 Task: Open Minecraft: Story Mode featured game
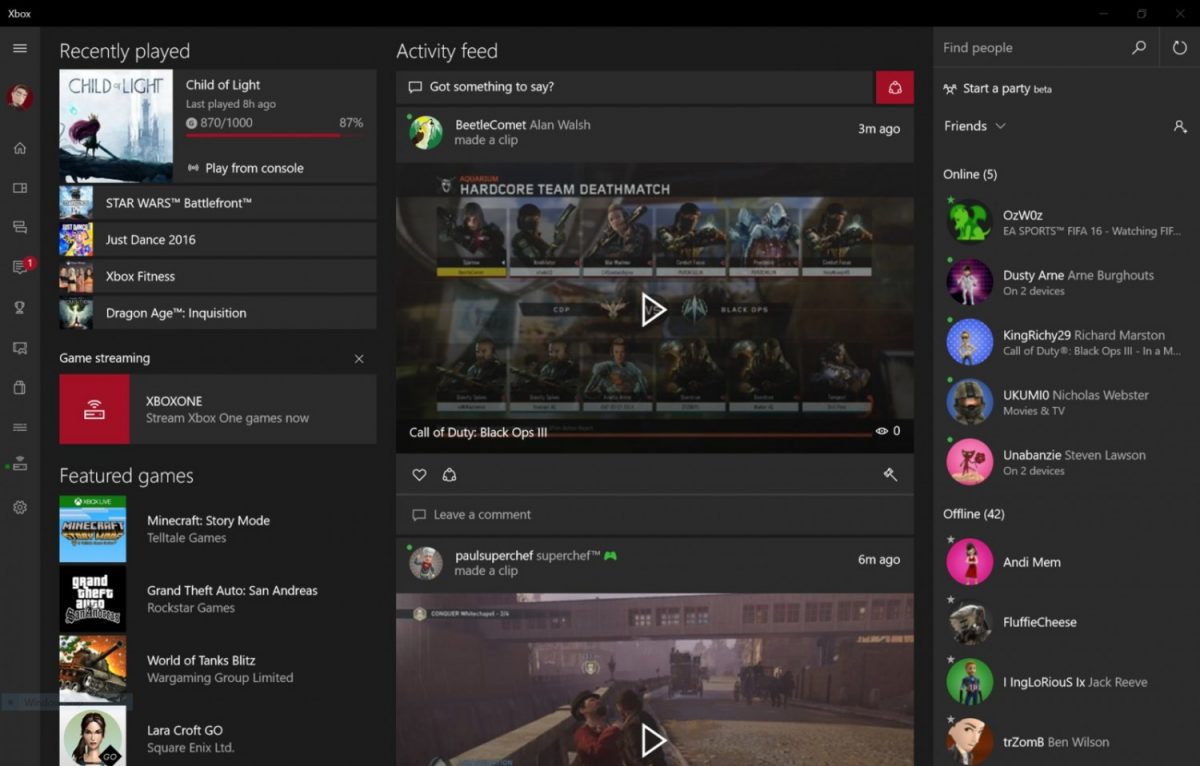(218, 529)
